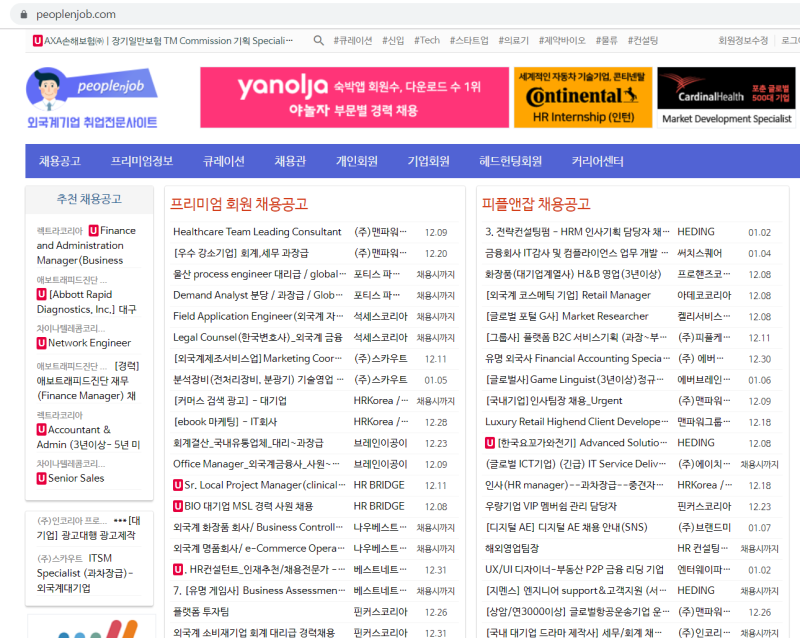Open the 큐레이션 menu

point(223,161)
